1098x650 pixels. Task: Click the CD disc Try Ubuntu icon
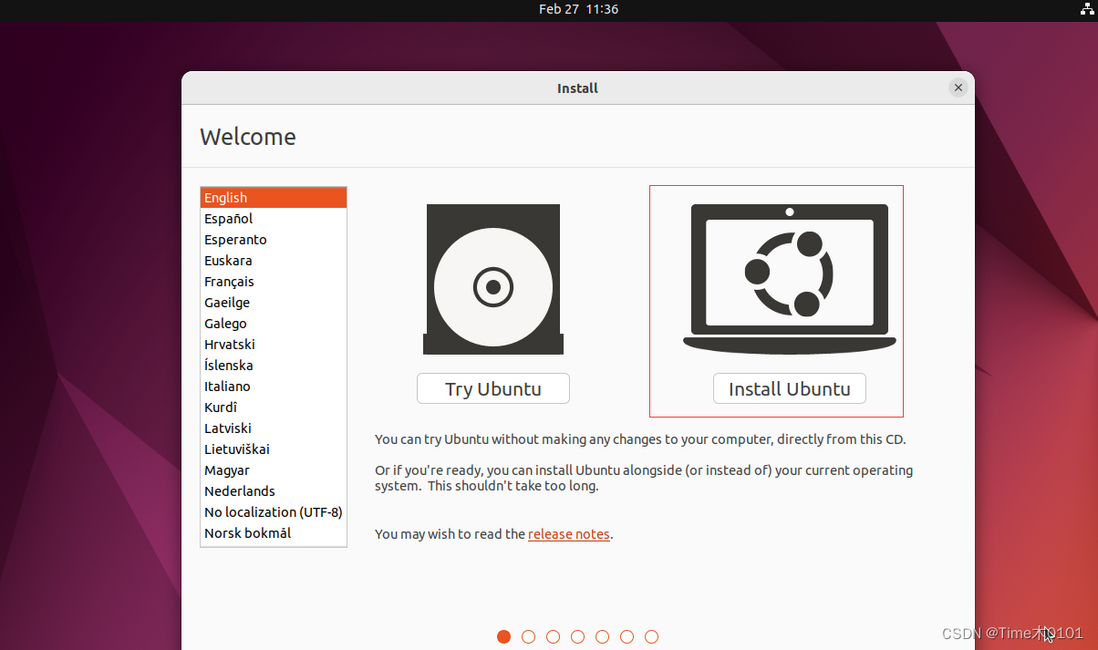click(493, 279)
